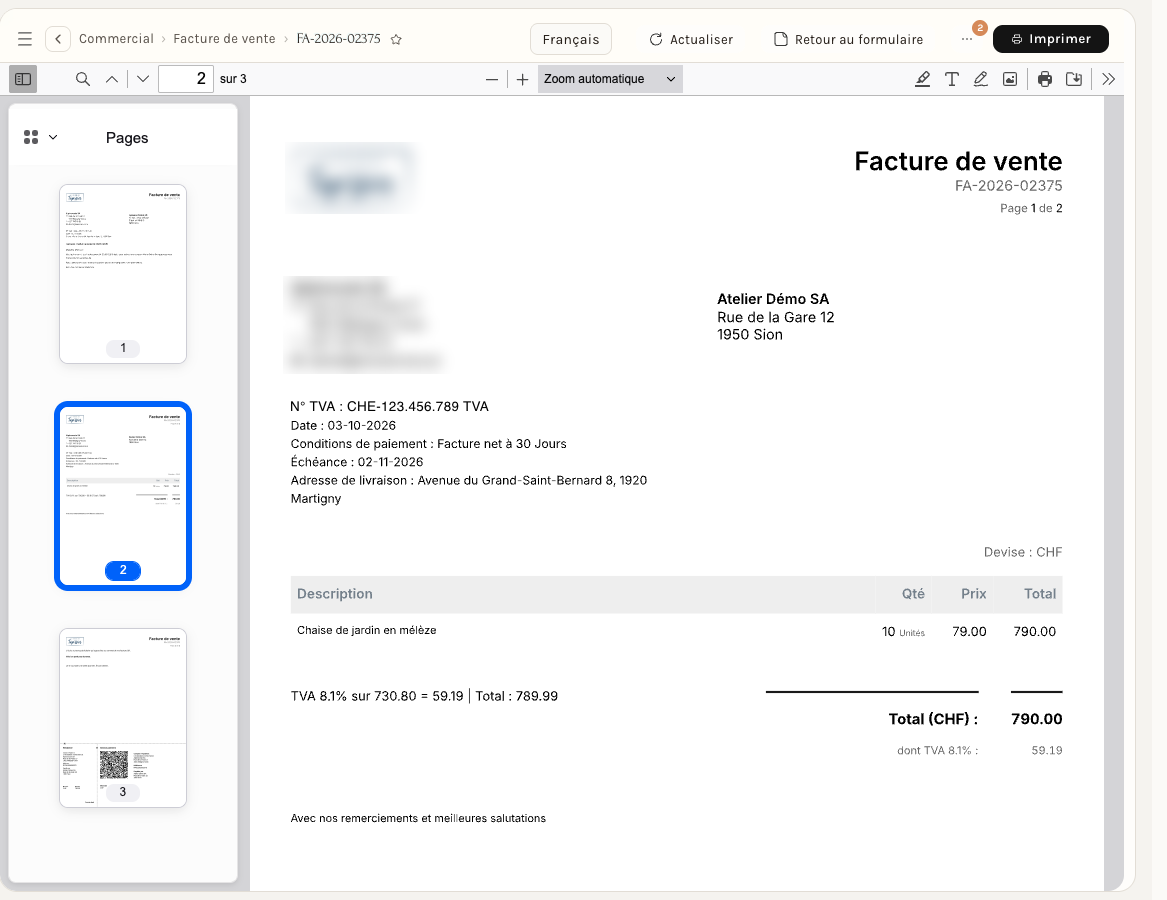The height and width of the screenshot is (900, 1167).
Task: Click the Facture de vente document heading
Action: click(958, 162)
